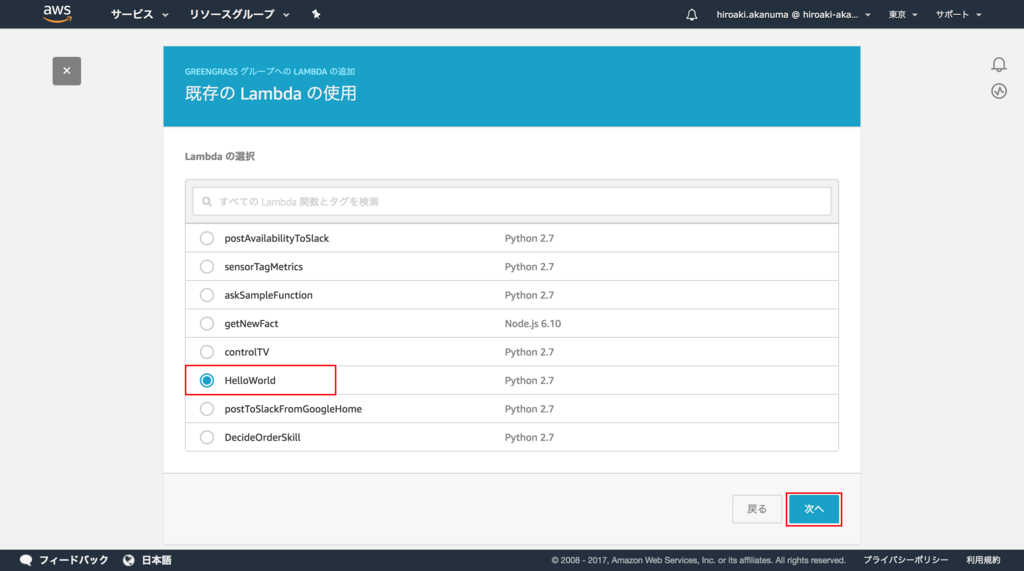The image size is (1024, 571).
Task: Click the 次へ next button
Action: [x=814, y=509]
